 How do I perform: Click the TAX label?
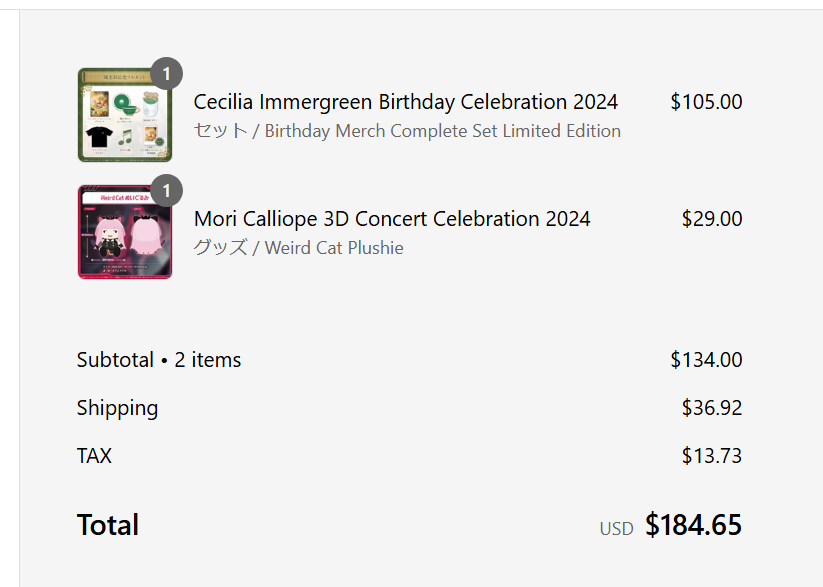coord(94,456)
